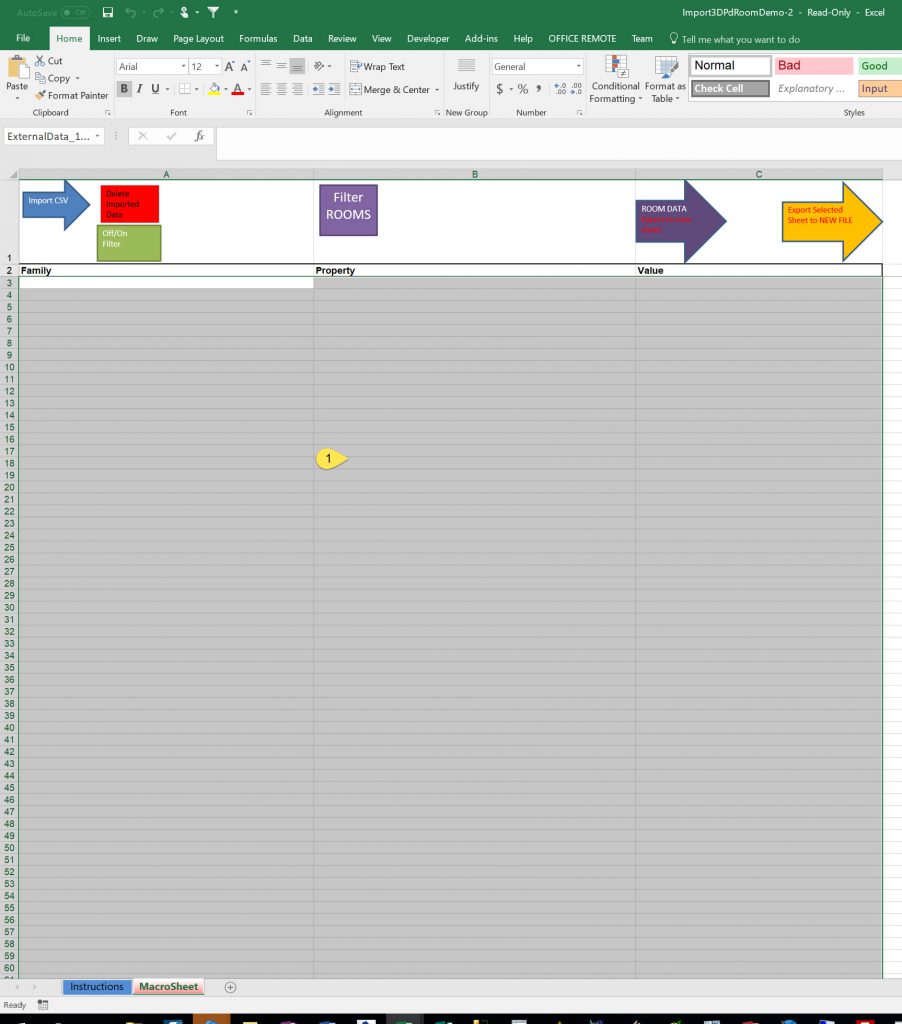Expand the Name Box dropdown
902x1024 pixels.
[x=97, y=136]
